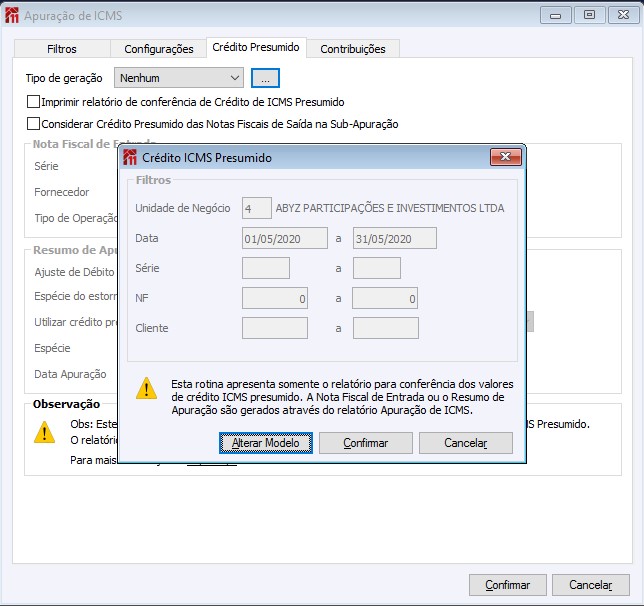Click the warning icon in the dialog
This screenshot has height=606, width=644.
point(146,388)
